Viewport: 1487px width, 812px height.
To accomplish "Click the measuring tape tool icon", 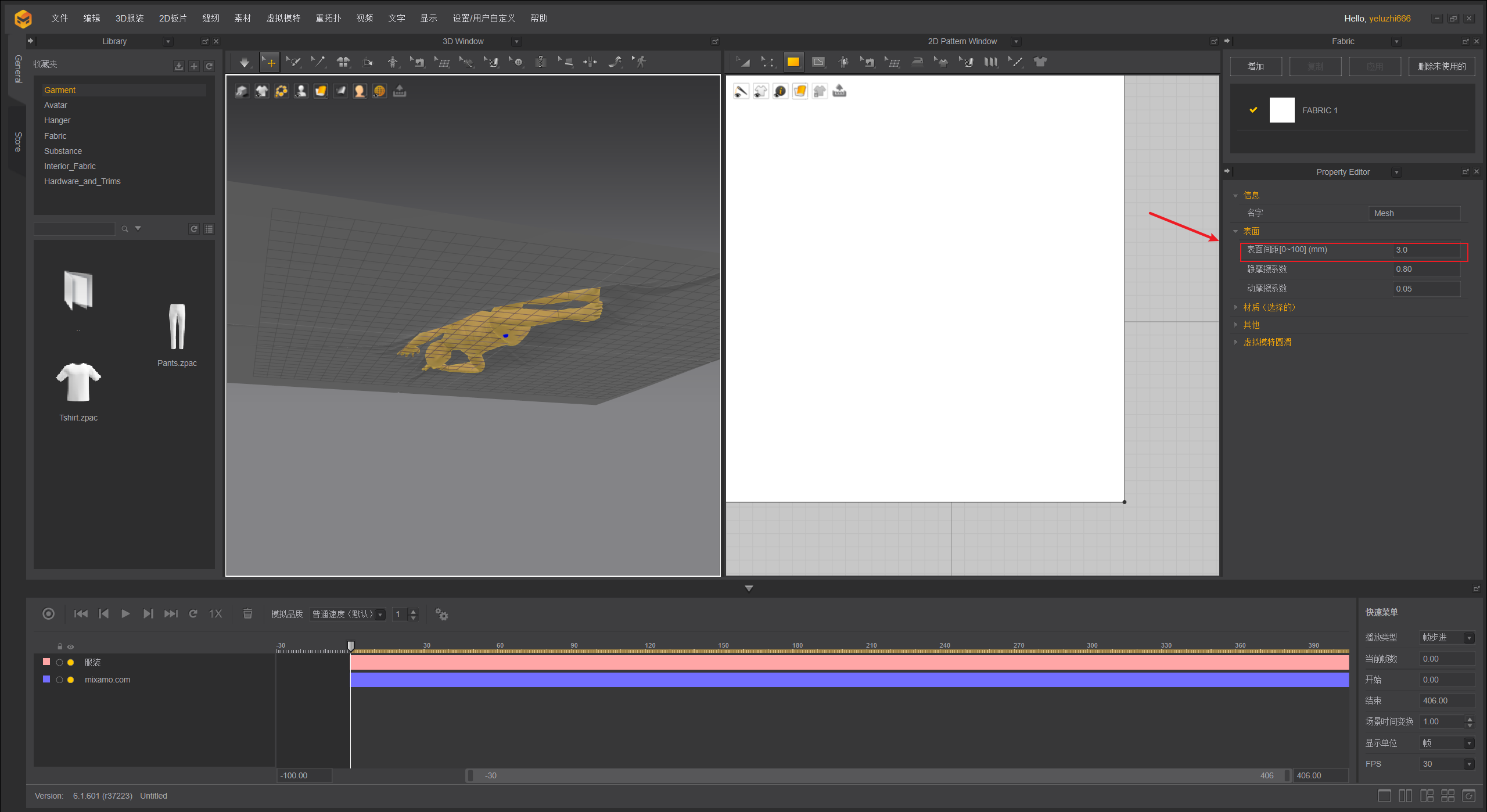I will [x=615, y=62].
